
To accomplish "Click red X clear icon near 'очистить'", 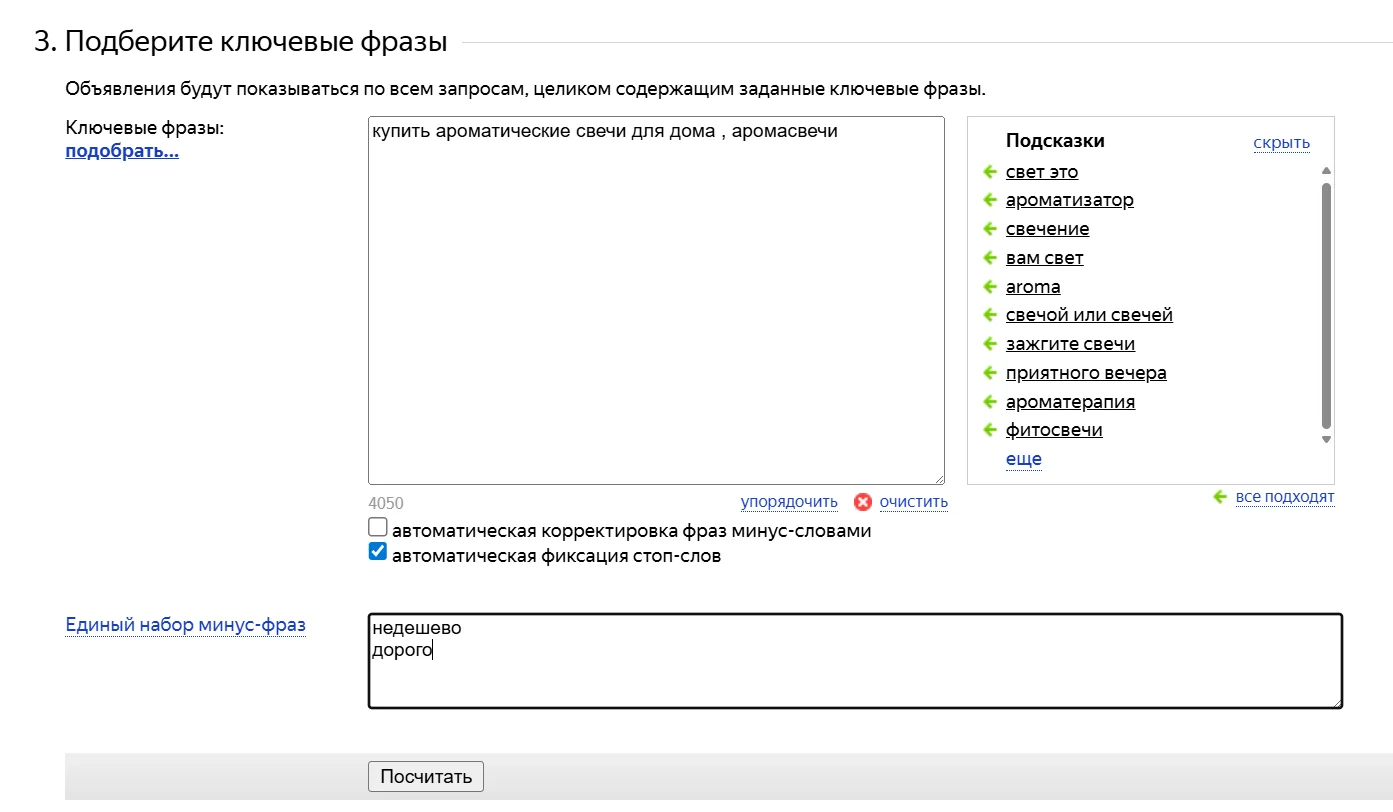I will pos(863,502).
